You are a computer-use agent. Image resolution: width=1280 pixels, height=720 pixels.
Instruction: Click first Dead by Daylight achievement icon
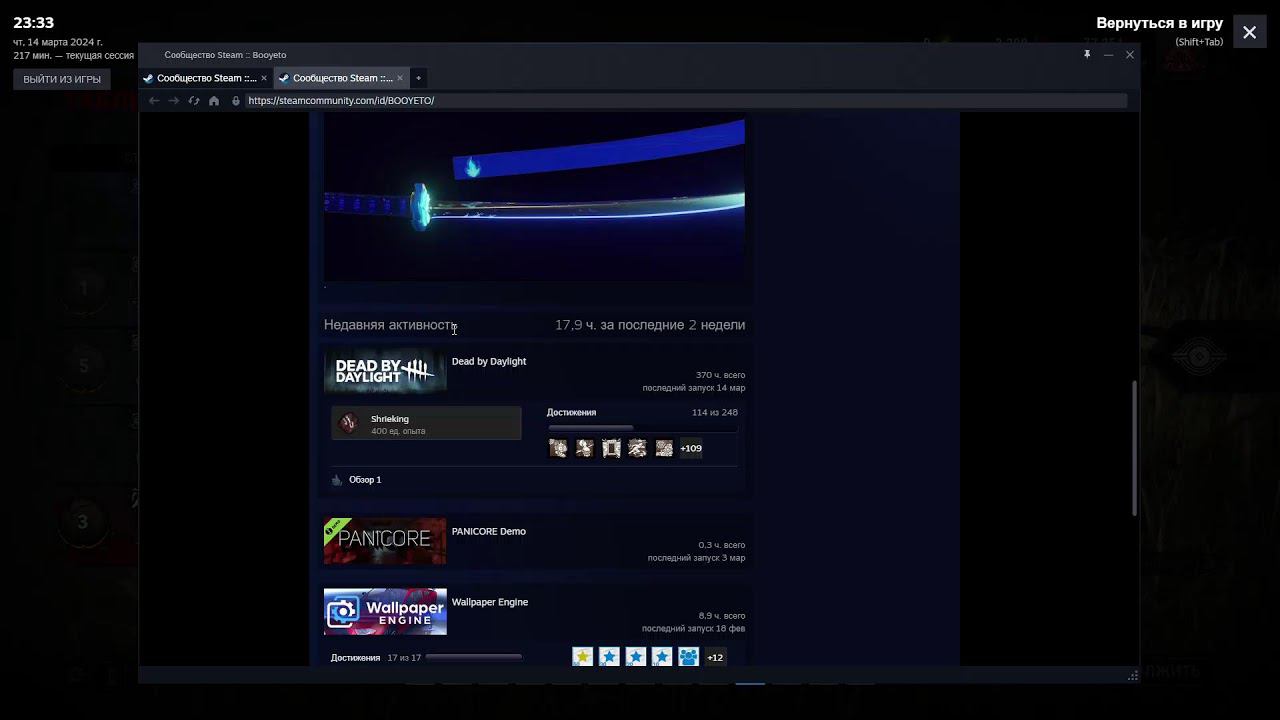click(x=558, y=449)
